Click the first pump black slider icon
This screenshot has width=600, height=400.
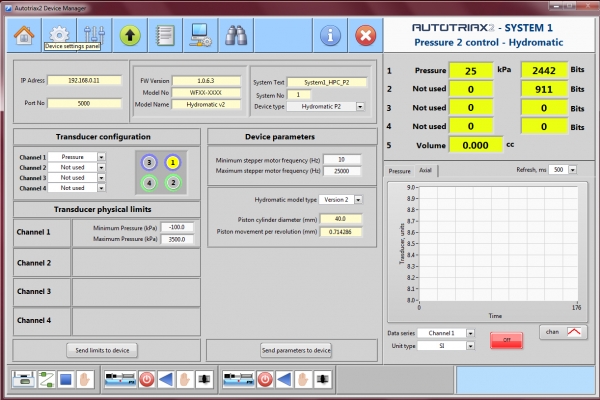204,379
